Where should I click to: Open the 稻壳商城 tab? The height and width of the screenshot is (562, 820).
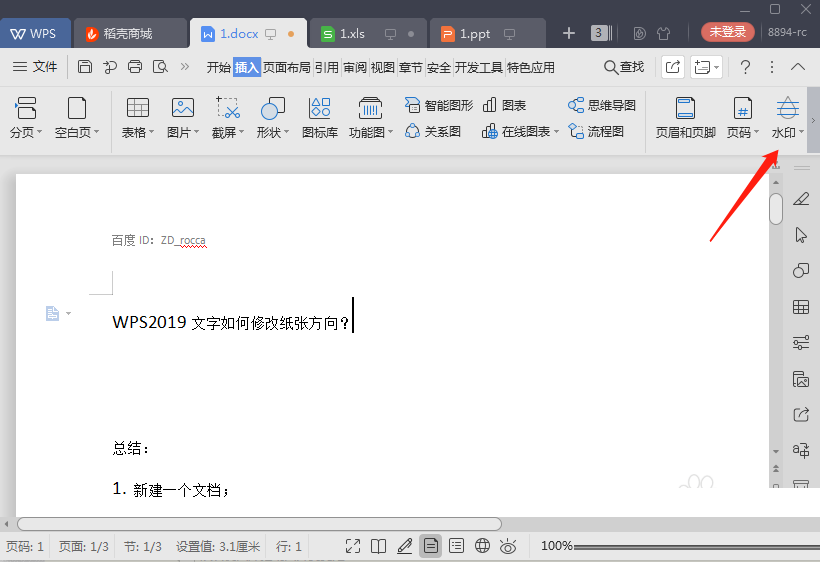point(130,34)
